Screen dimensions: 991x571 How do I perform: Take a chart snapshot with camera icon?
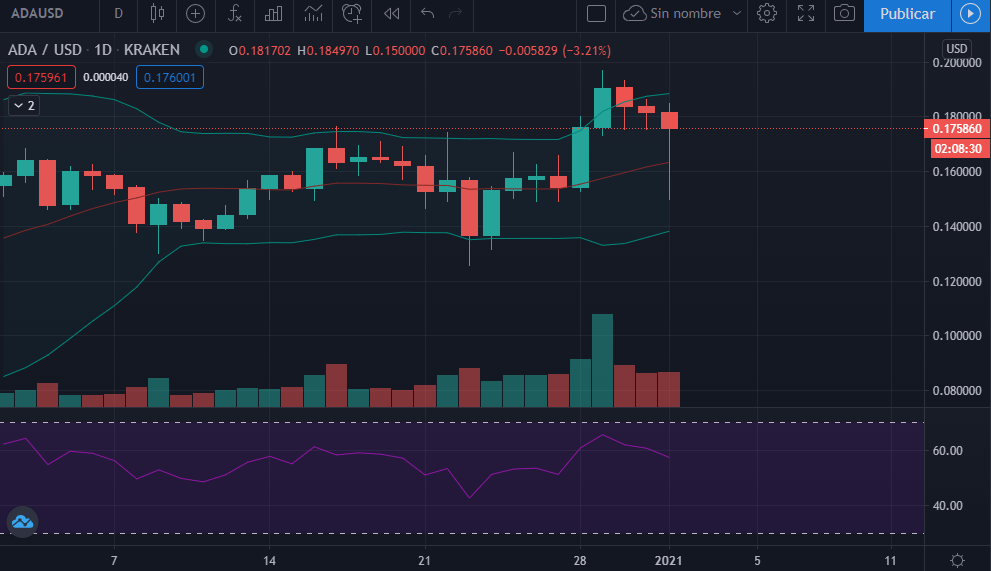(844, 13)
